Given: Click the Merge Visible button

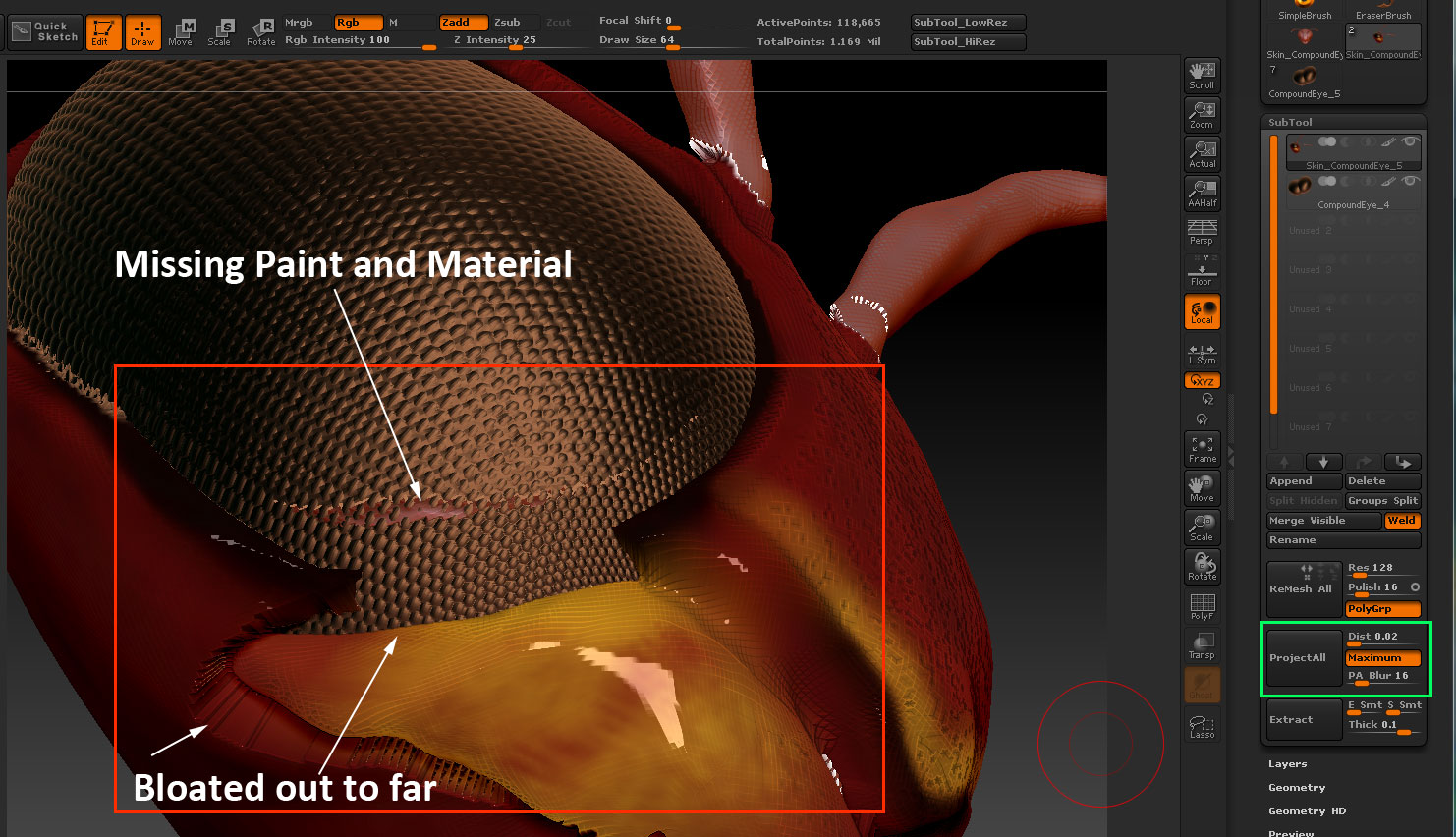Looking at the screenshot, I should click(1324, 521).
